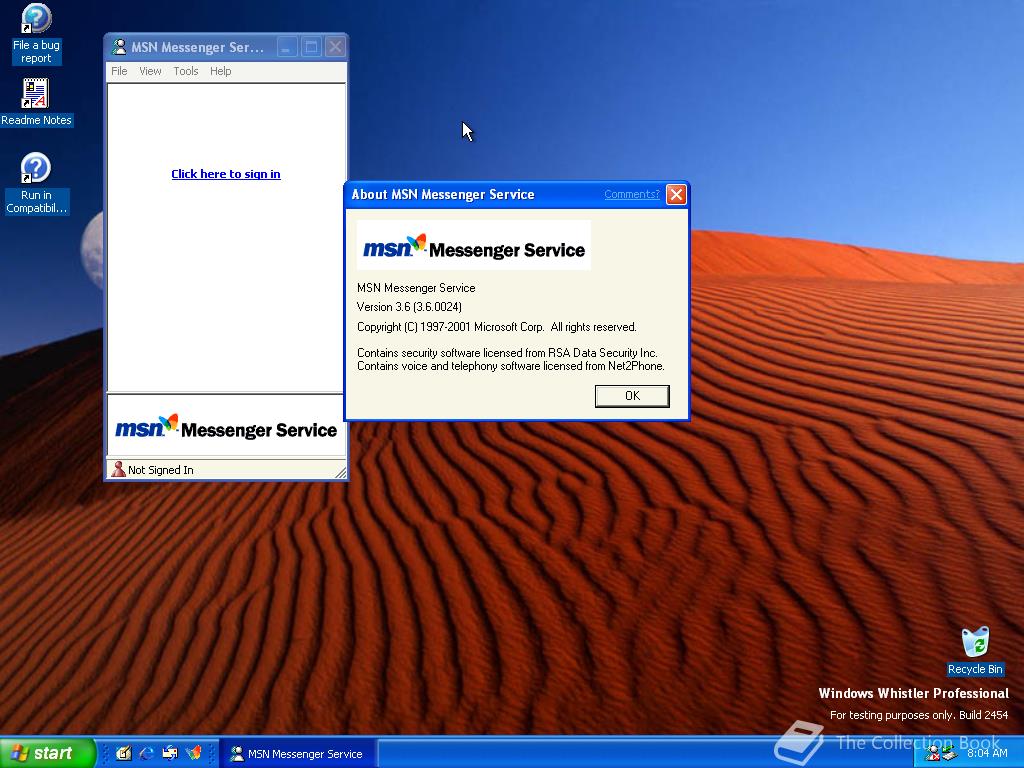This screenshot has width=1024, height=768.
Task: Click the MSN Messenger tray icon
Action: coord(933,754)
